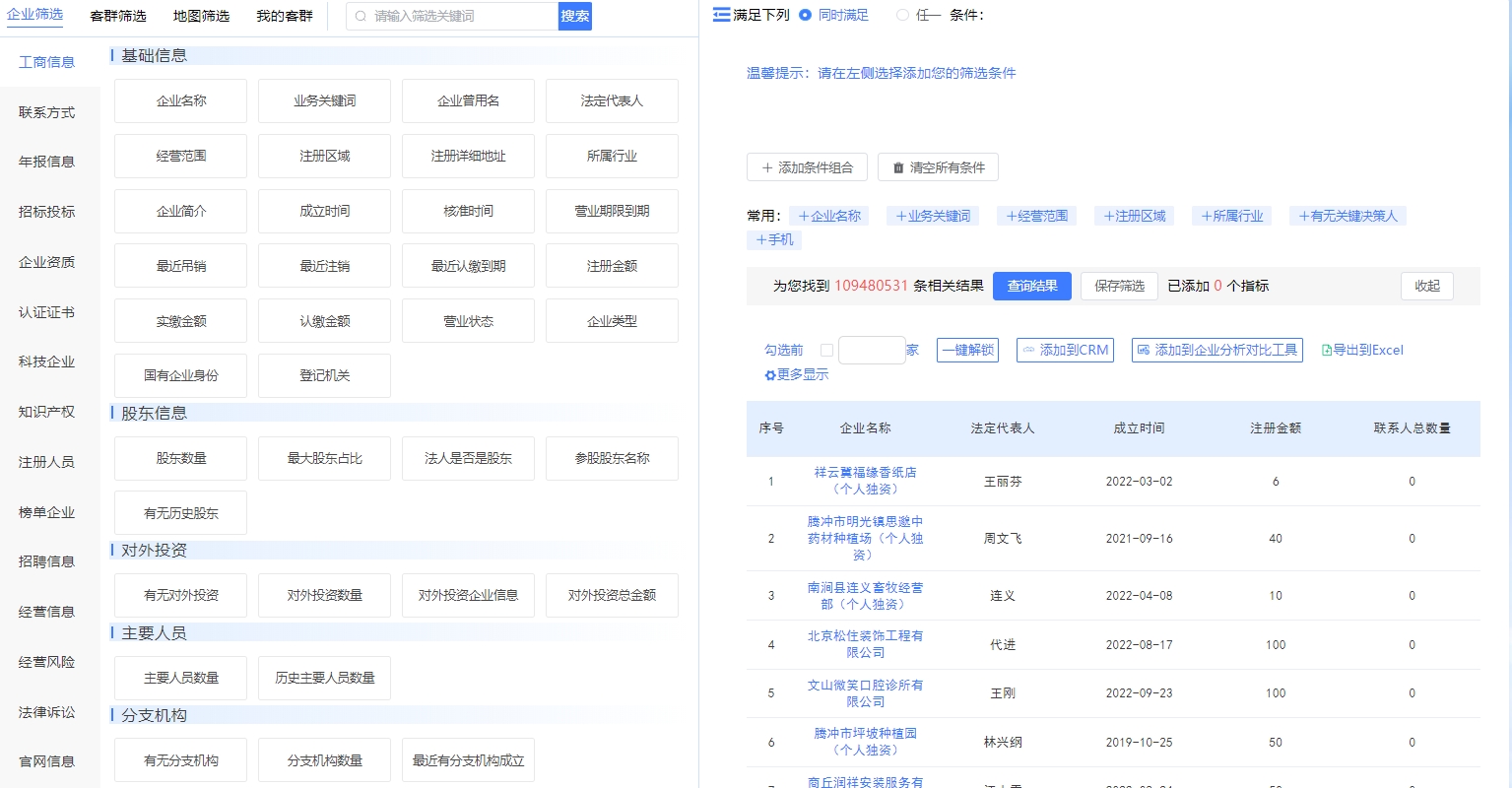1512x788 pixels.
Task: Click the trash icon on 清空所有条件
Action: 897,166
